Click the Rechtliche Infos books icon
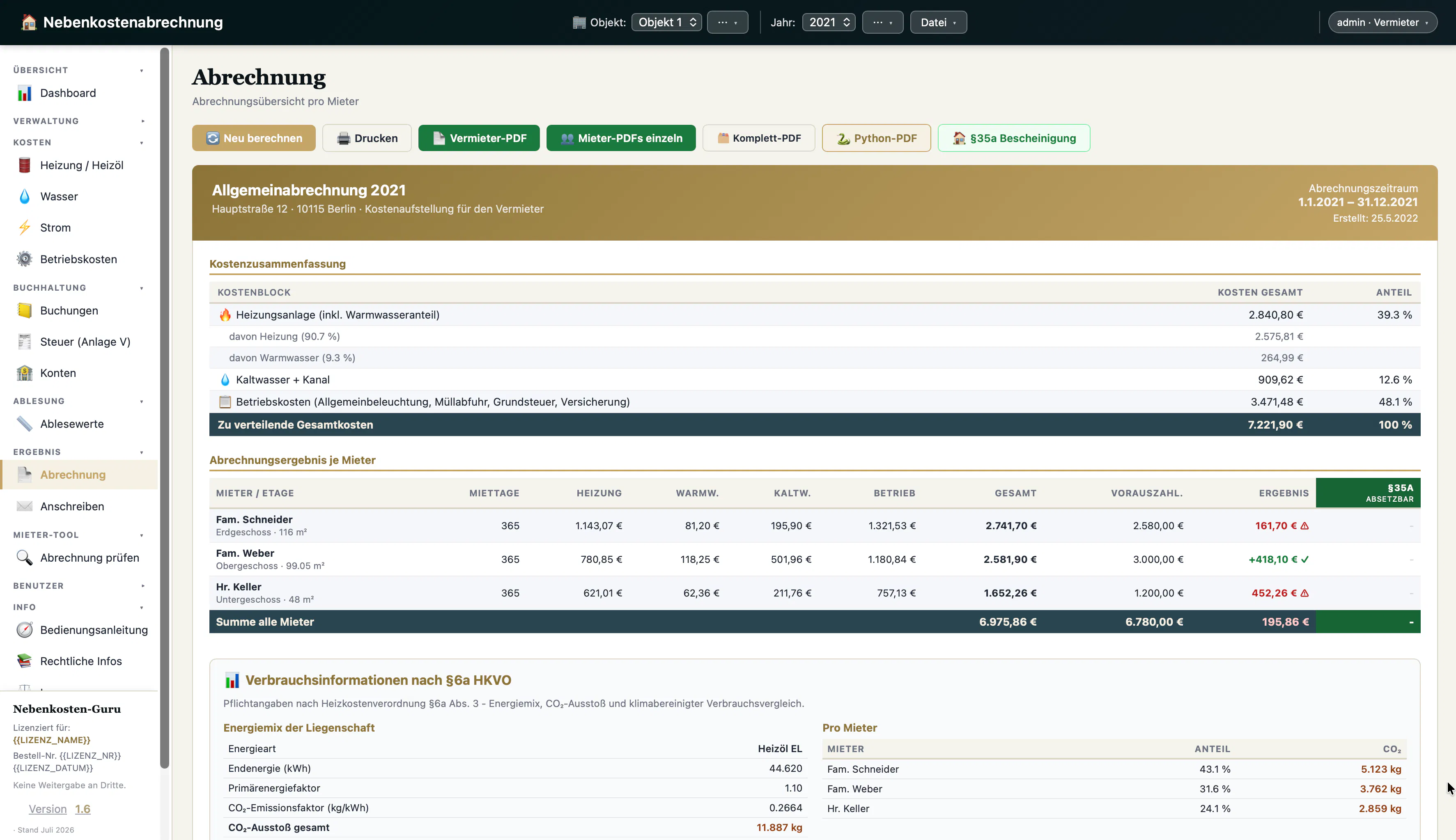This screenshot has width=1456, height=840. coord(24,661)
